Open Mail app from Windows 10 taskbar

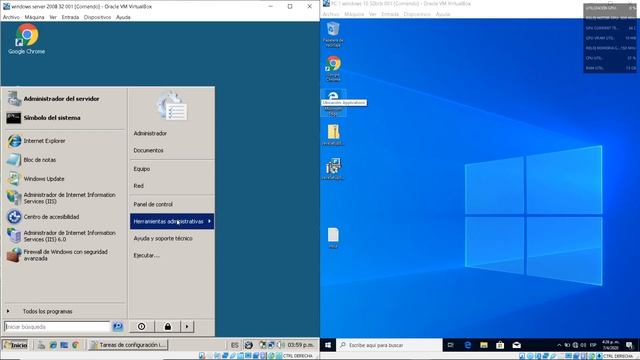click(x=516, y=345)
